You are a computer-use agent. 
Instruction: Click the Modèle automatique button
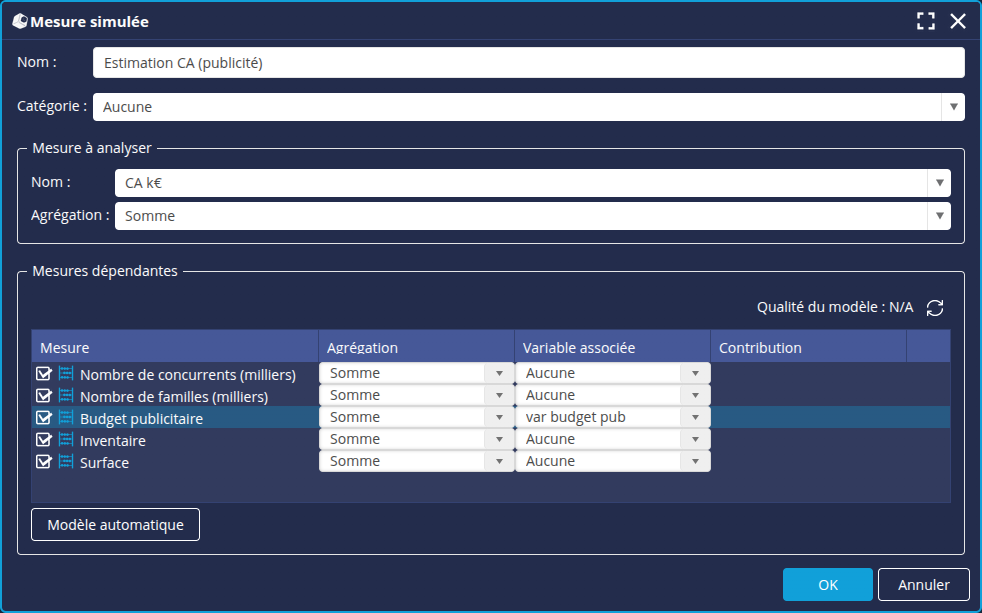pos(116,525)
